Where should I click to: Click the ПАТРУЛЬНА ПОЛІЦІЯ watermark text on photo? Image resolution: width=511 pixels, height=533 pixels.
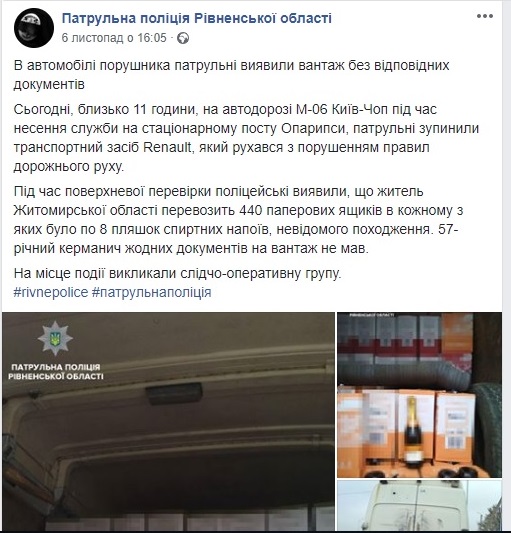[56, 372]
